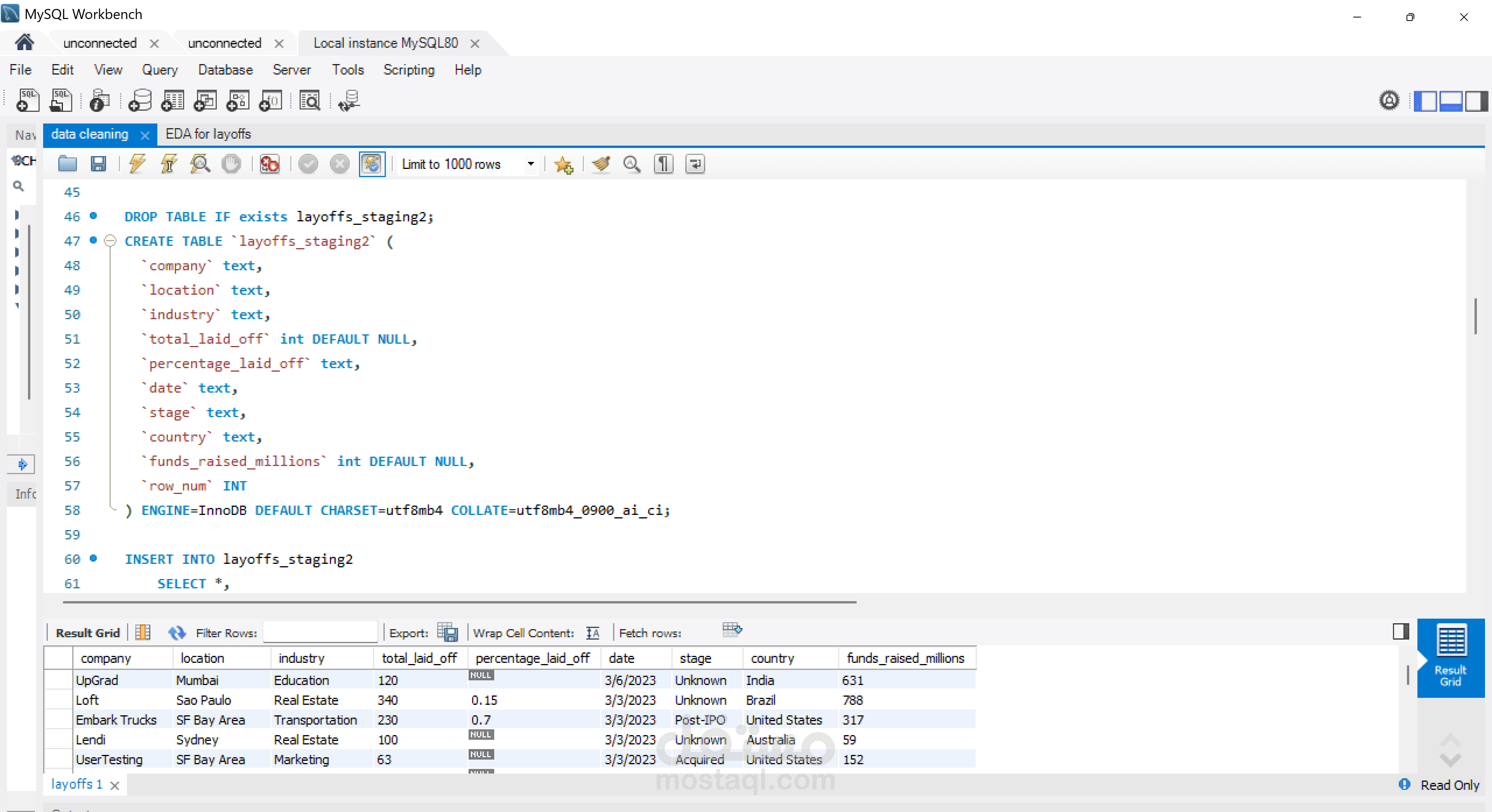Screen dimensions: 1492x812
Task: Open the Limit to 1000 rows dropdown
Action: (x=530, y=164)
